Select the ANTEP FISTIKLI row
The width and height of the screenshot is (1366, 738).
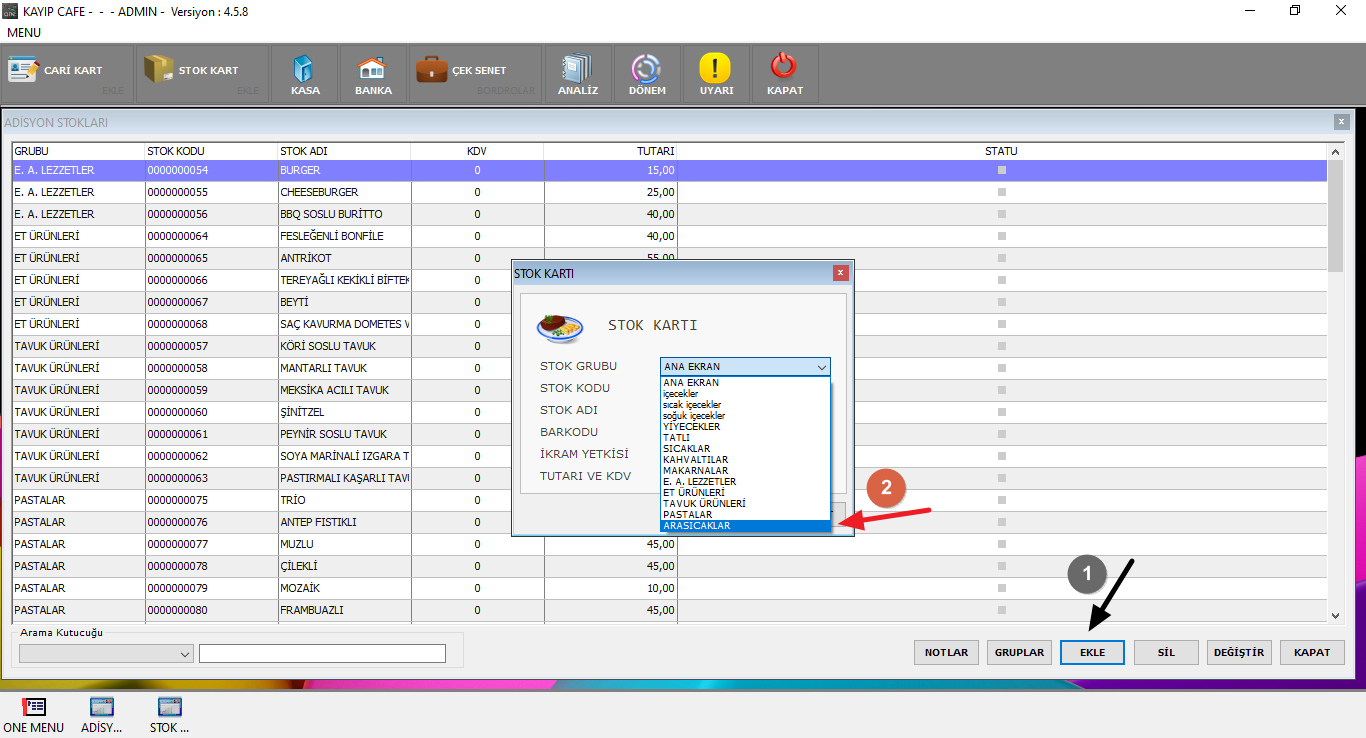click(670, 522)
